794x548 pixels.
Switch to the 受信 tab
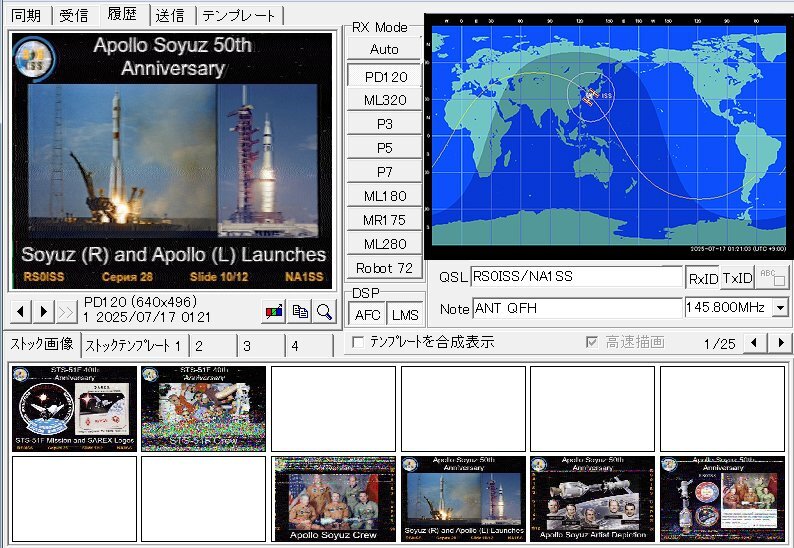coord(74,16)
